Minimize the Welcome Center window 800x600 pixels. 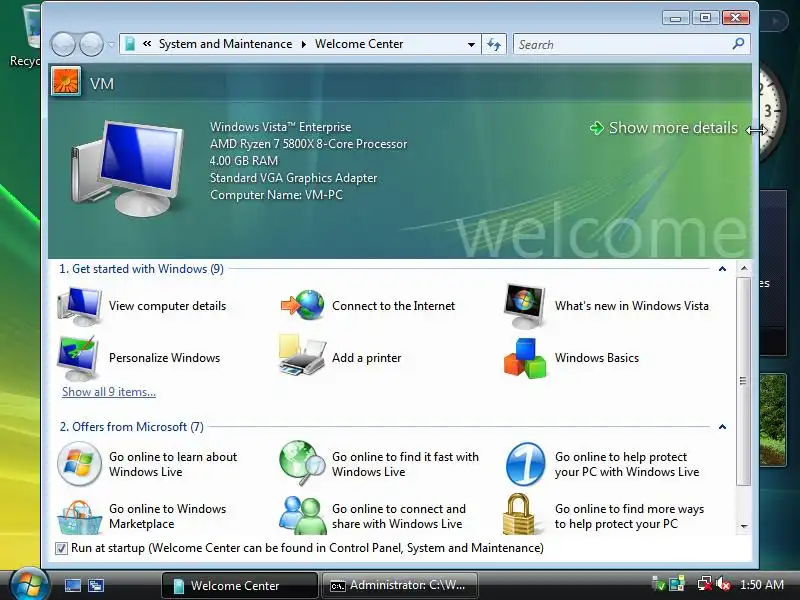(x=676, y=18)
